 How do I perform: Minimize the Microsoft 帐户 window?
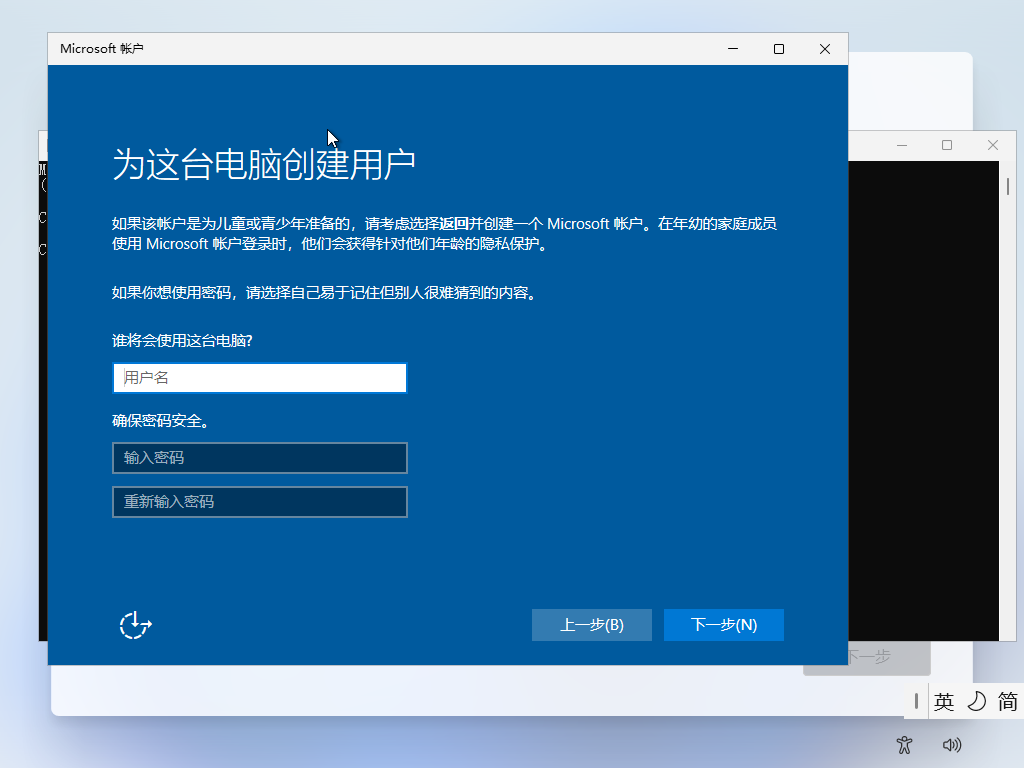point(733,49)
